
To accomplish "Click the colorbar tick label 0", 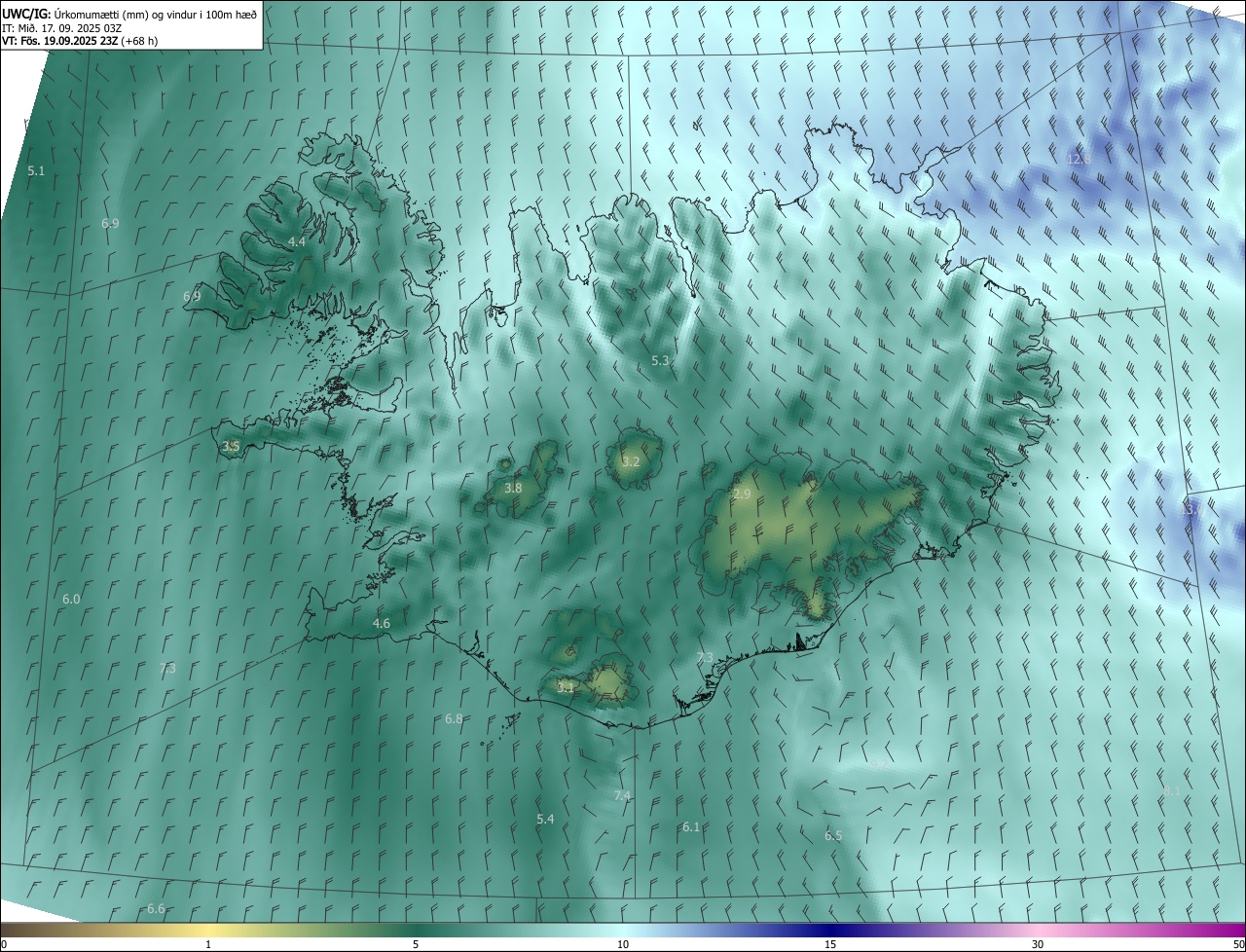I will click(4, 944).
